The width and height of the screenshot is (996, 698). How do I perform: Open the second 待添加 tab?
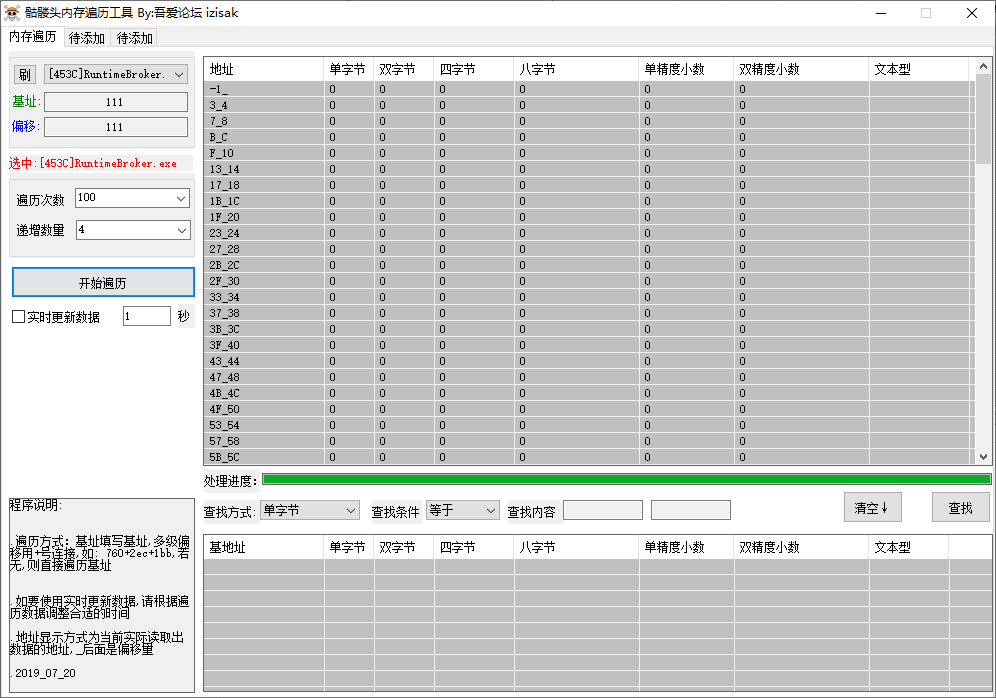point(135,38)
